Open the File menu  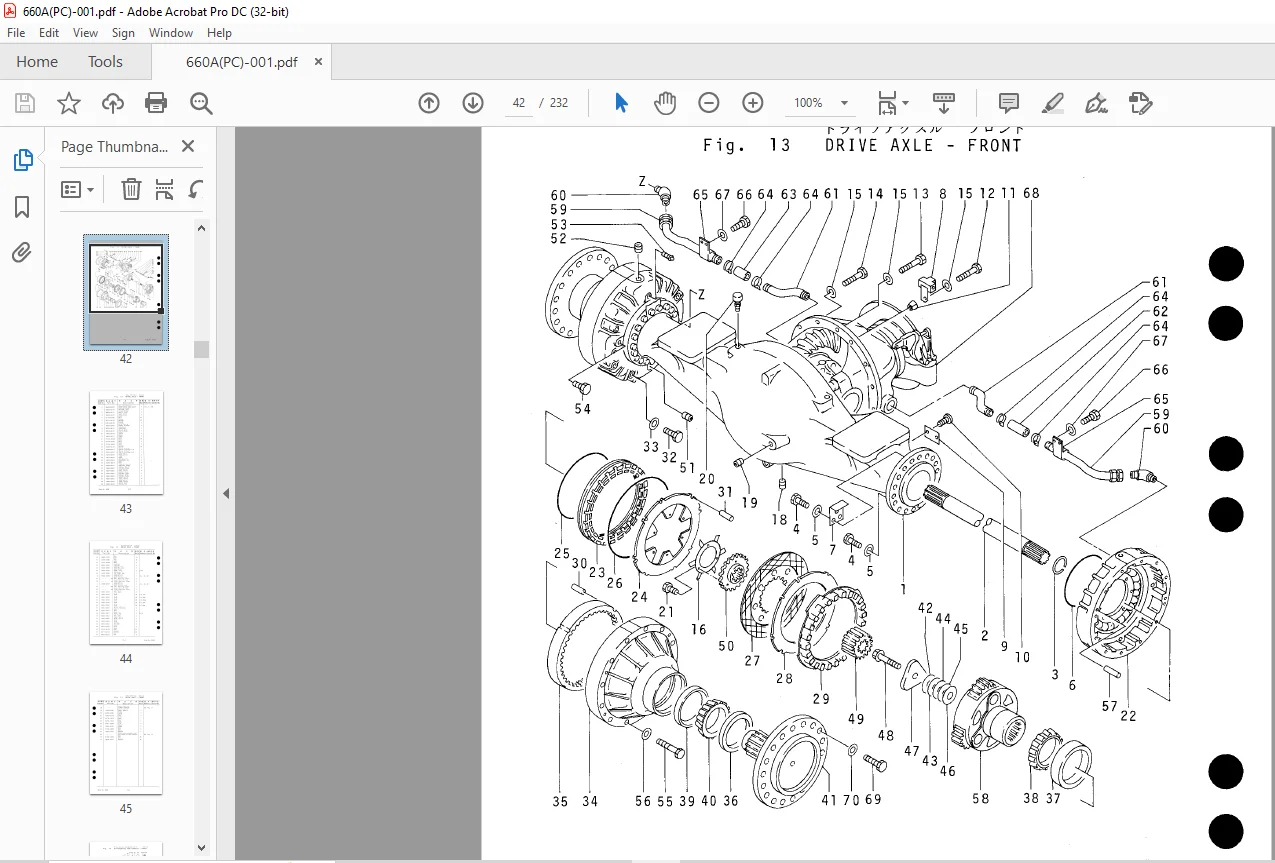[x=16, y=33]
